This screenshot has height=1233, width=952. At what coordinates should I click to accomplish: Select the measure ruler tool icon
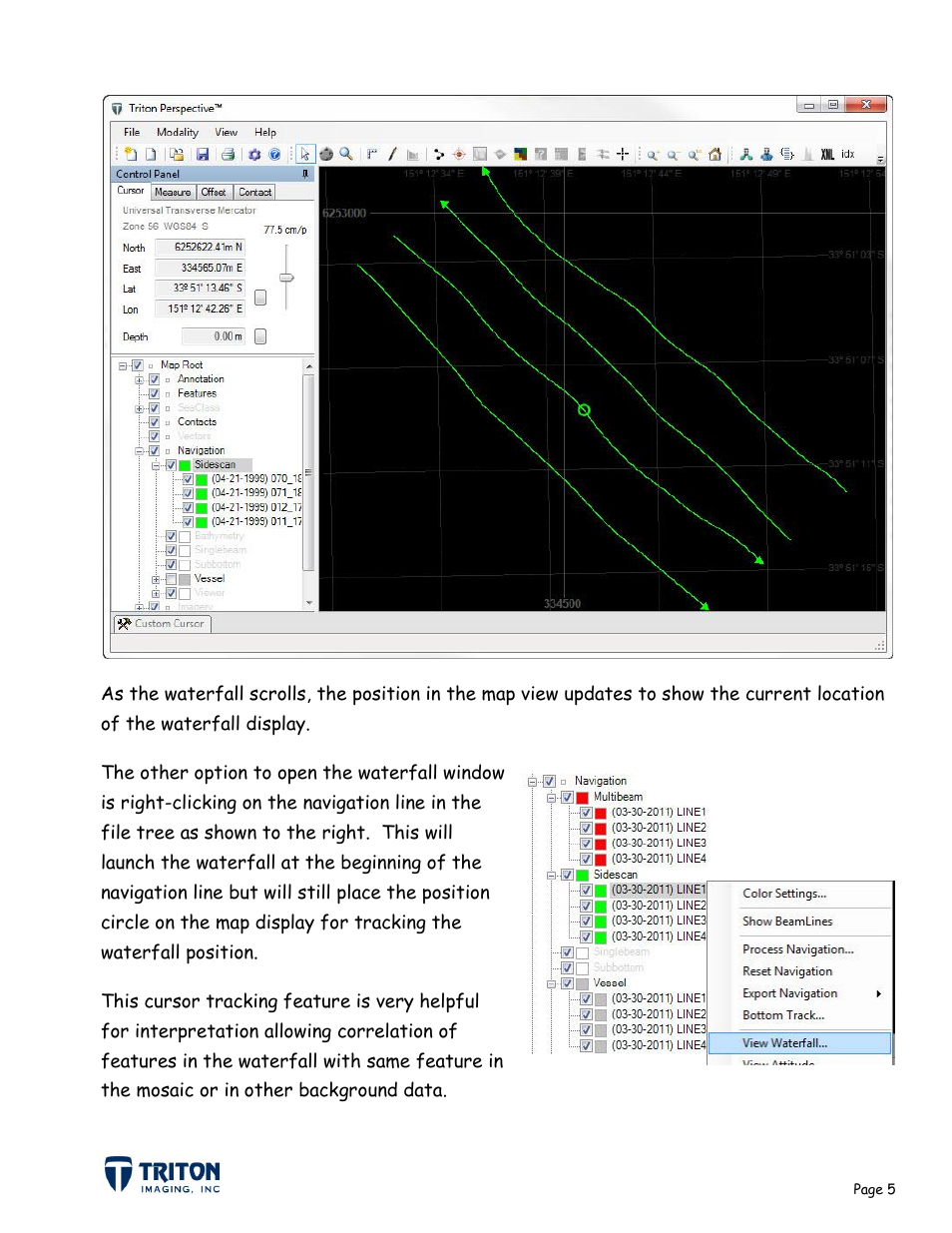pos(372,154)
